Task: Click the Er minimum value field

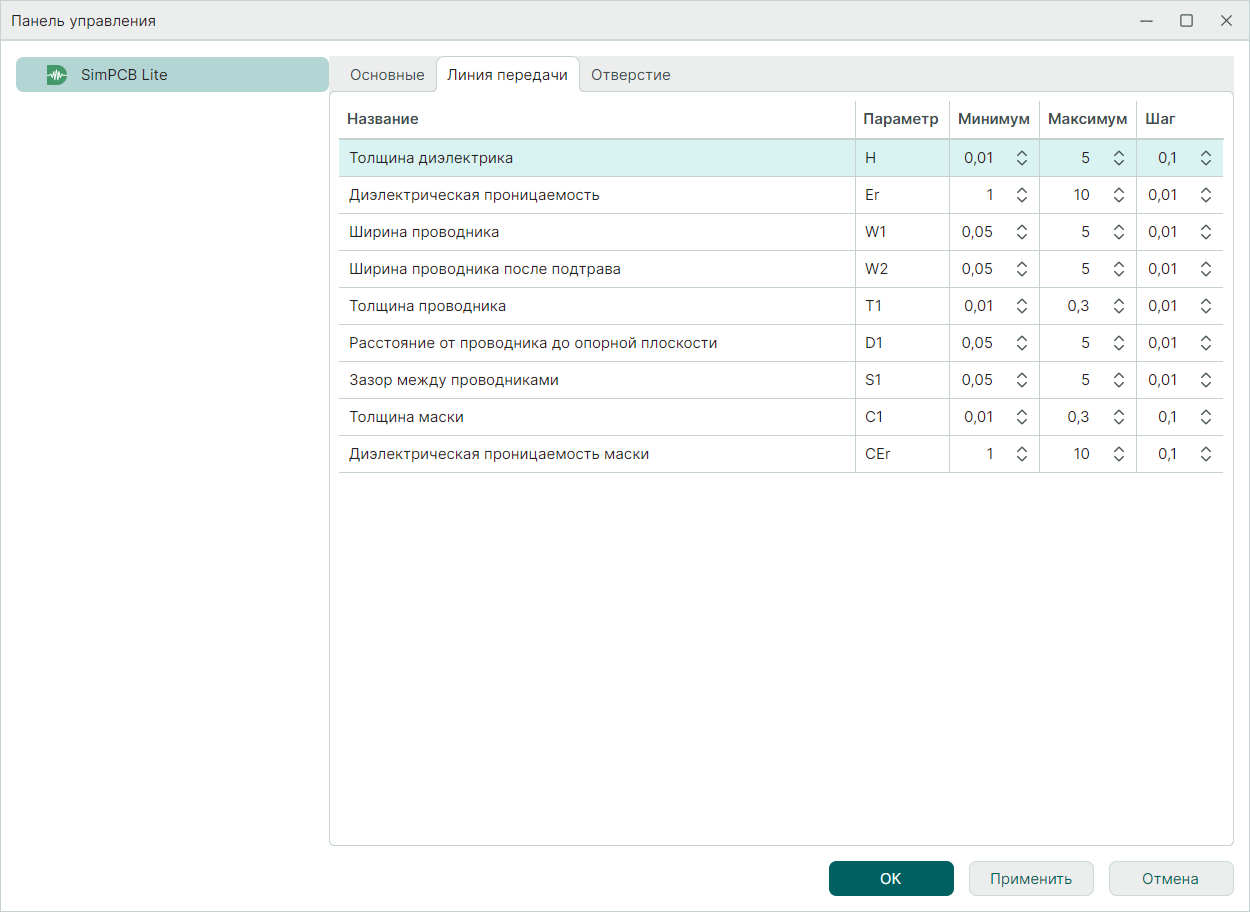Action: tap(982, 195)
